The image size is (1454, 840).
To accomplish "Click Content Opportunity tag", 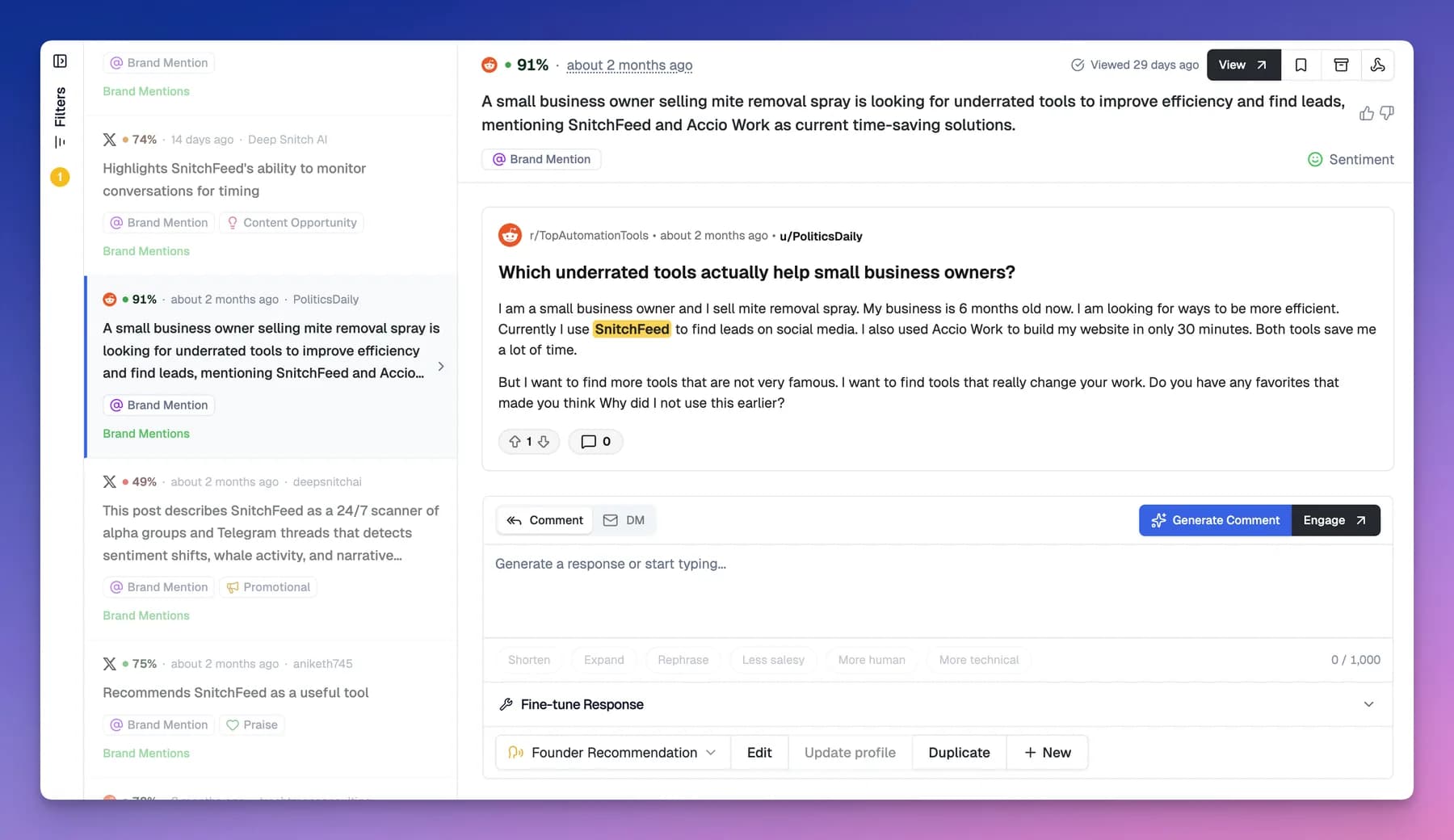I will [x=292, y=223].
